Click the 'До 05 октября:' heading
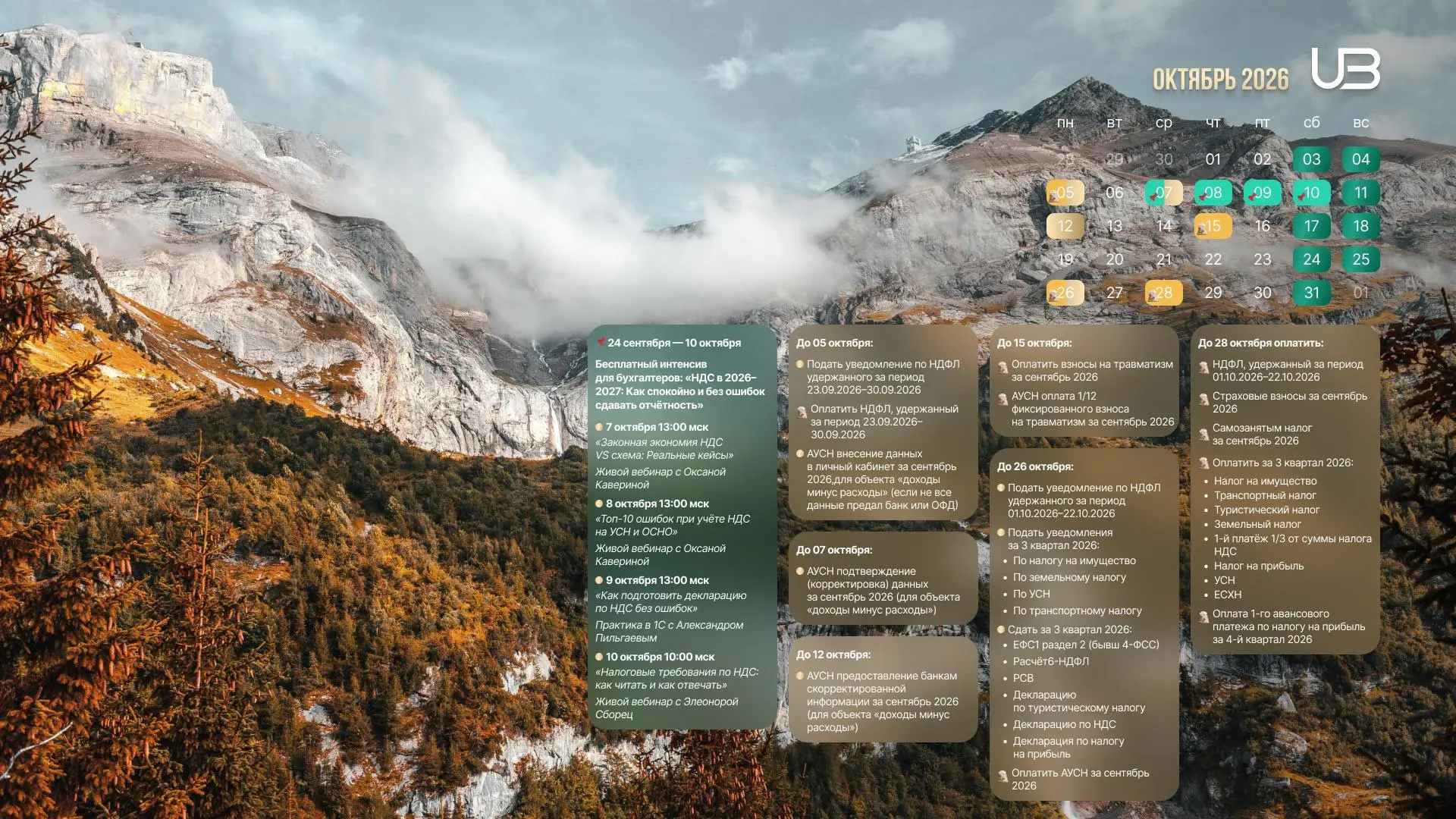Viewport: 1456px width, 819px height. (x=834, y=343)
